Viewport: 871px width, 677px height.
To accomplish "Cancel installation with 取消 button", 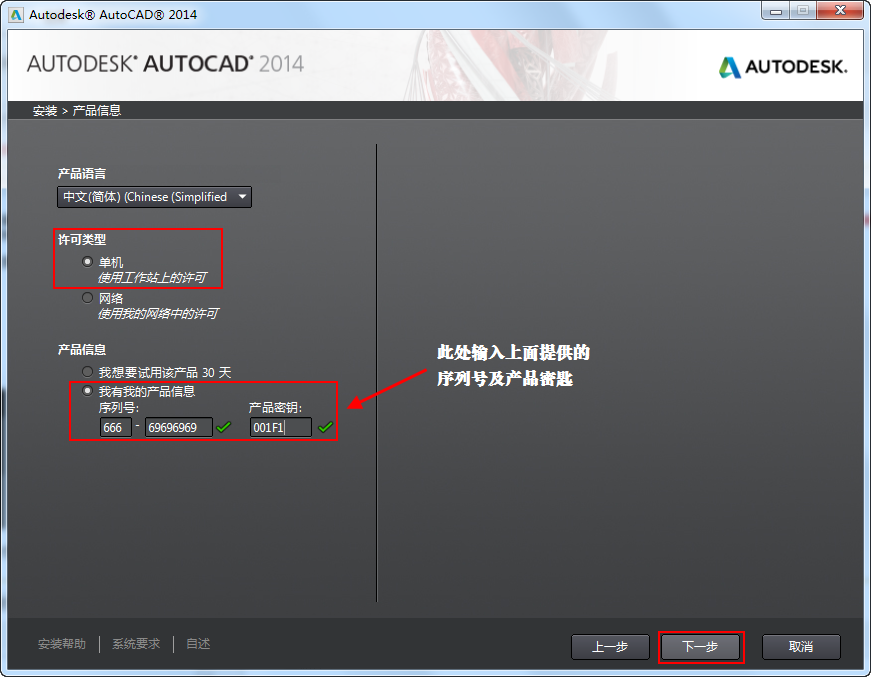I will [x=801, y=647].
